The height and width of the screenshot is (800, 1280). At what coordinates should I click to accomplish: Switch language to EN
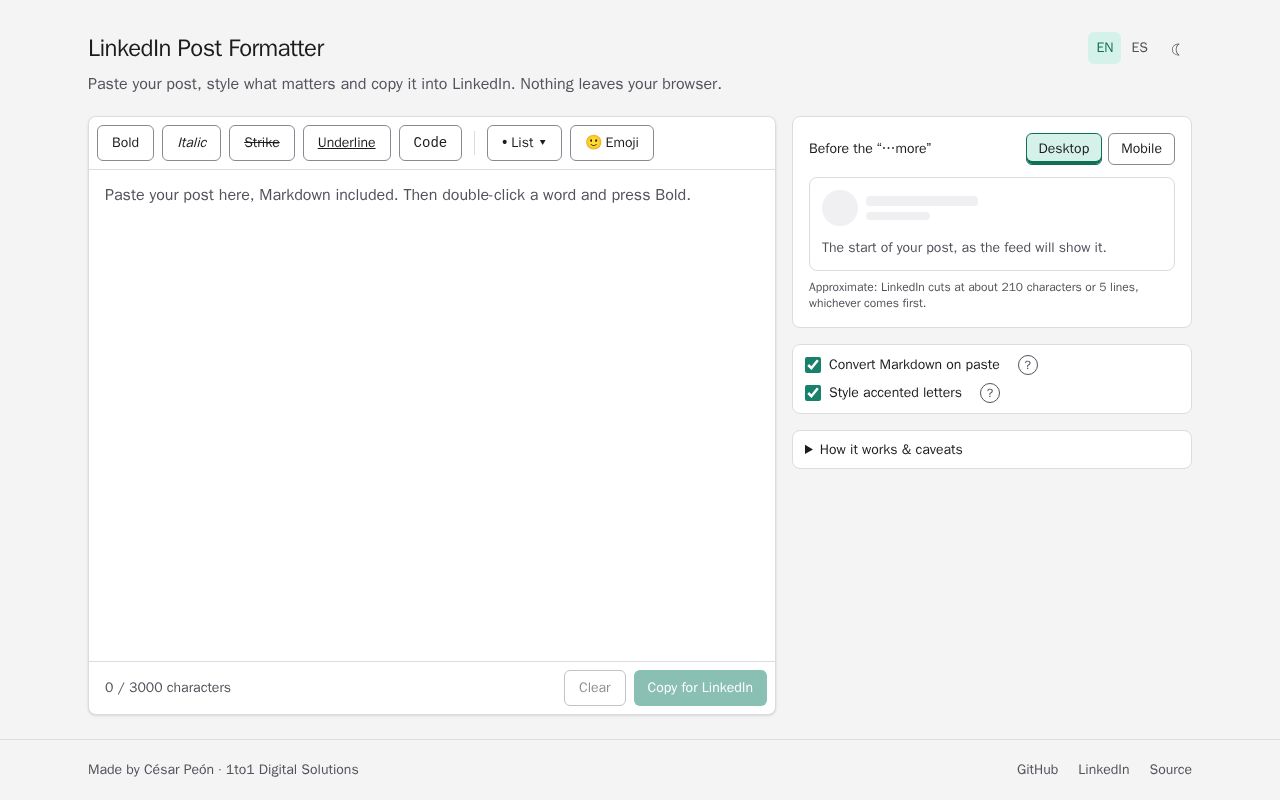[1104, 48]
